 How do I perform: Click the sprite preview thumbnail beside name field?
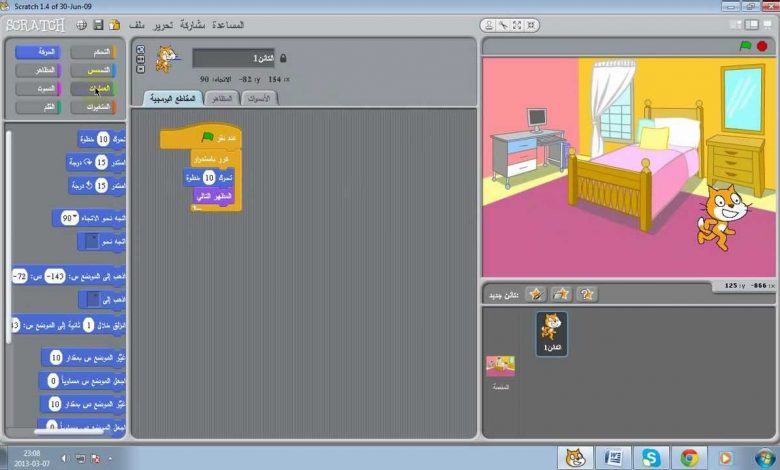point(167,59)
